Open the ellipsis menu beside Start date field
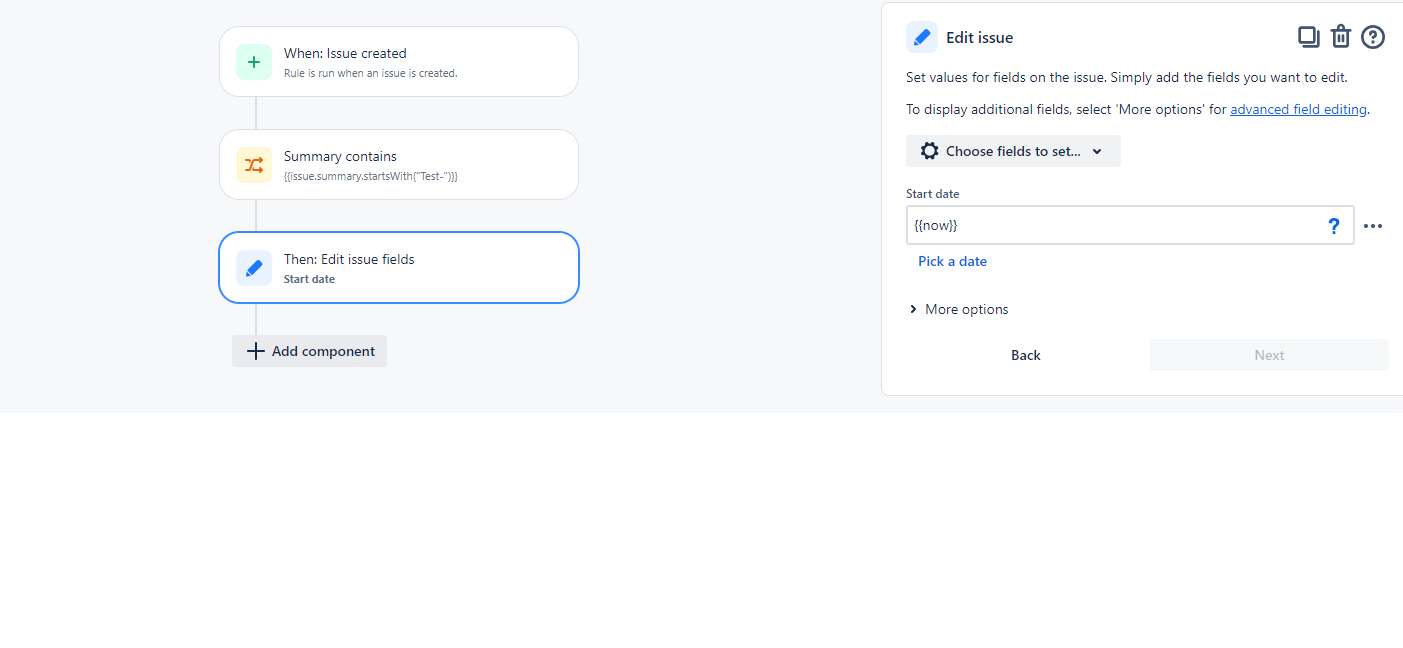Screen dimensions: 1403x648 point(1373,226)
